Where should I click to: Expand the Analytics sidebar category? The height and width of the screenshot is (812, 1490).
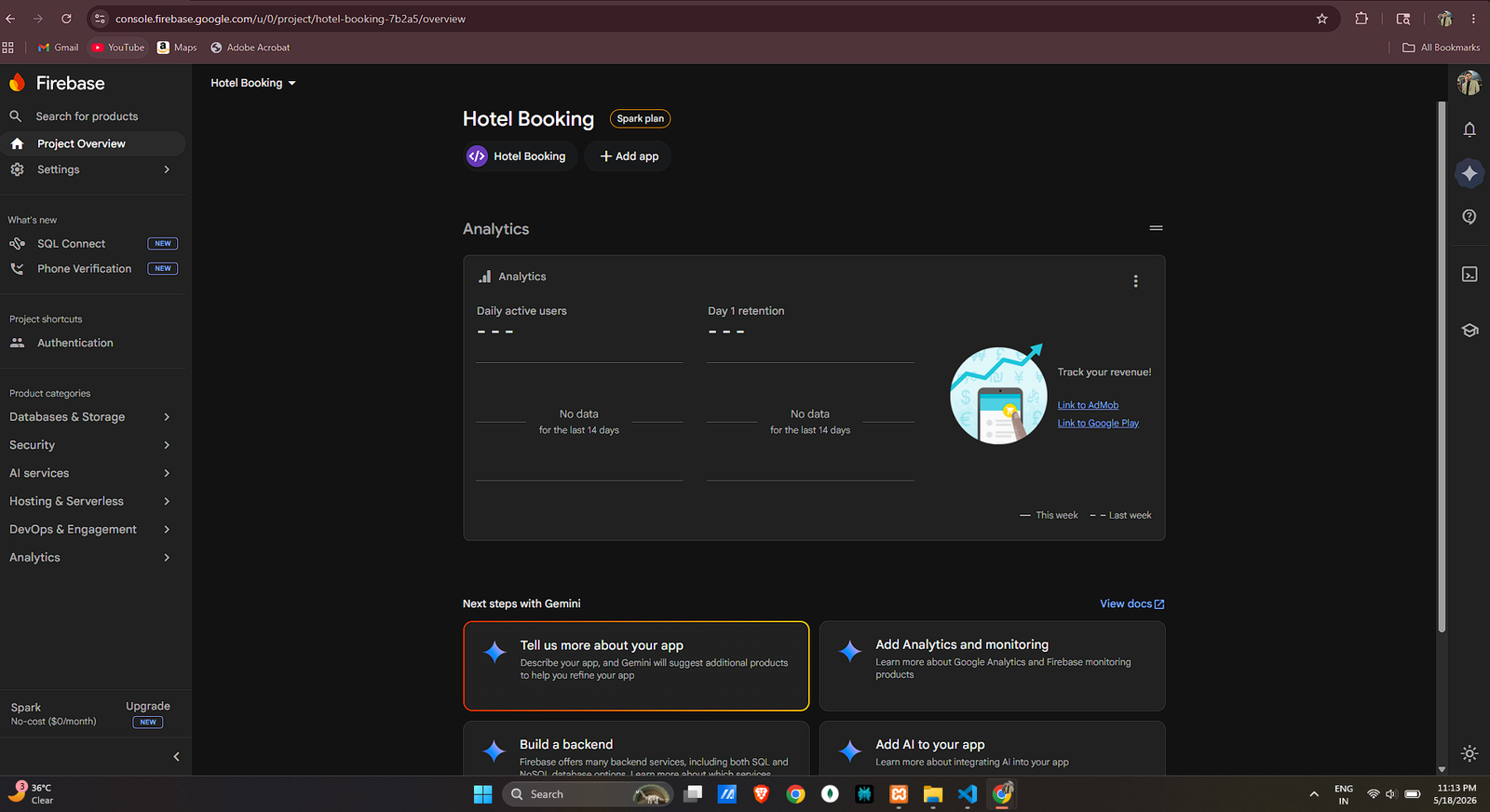pyautogui.click(x=93, y=557)
